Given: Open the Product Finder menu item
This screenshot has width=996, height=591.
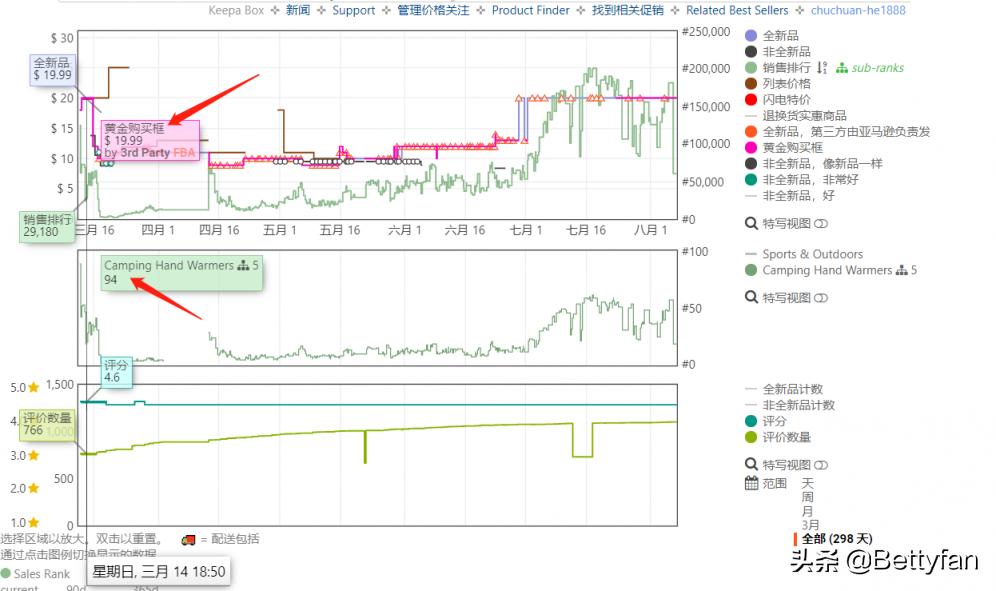Looking at the screenshot, I should [x=530, y=10].
